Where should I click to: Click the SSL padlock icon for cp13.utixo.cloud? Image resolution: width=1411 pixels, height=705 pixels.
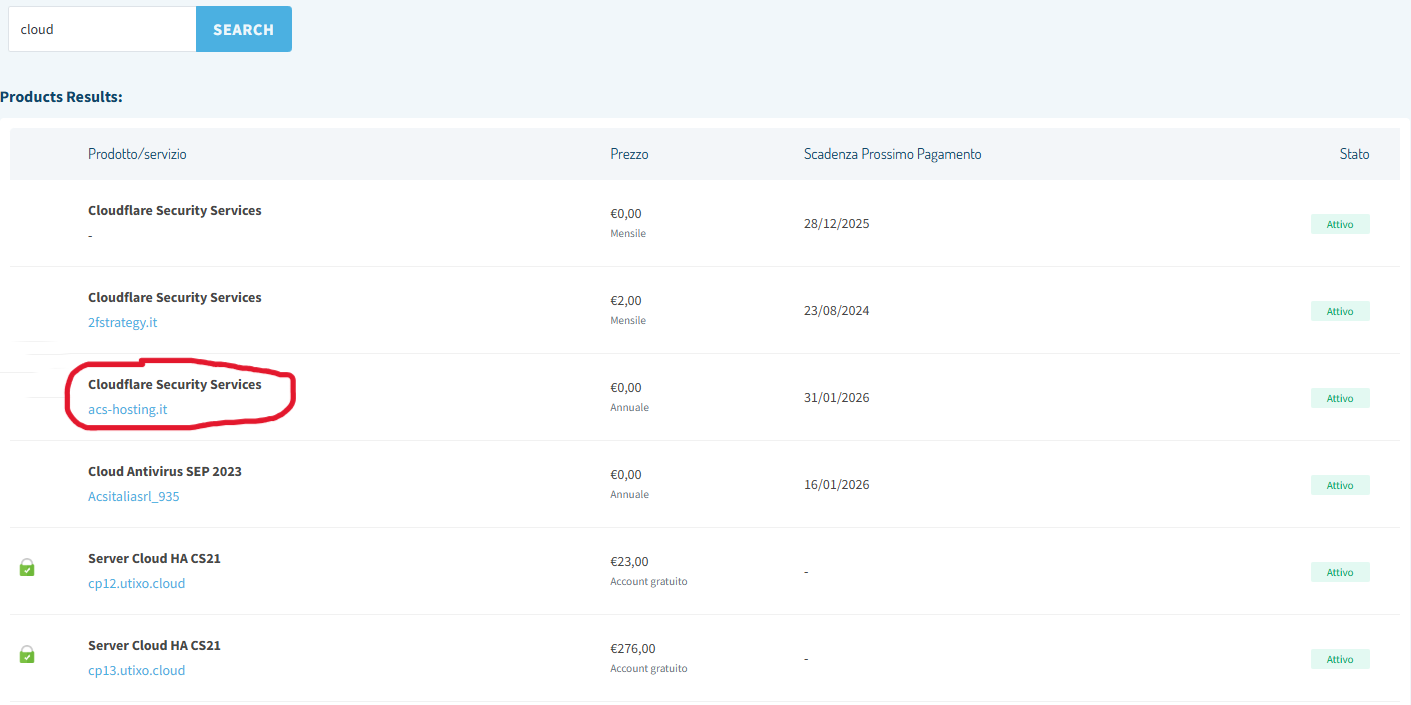coord(26,654)
